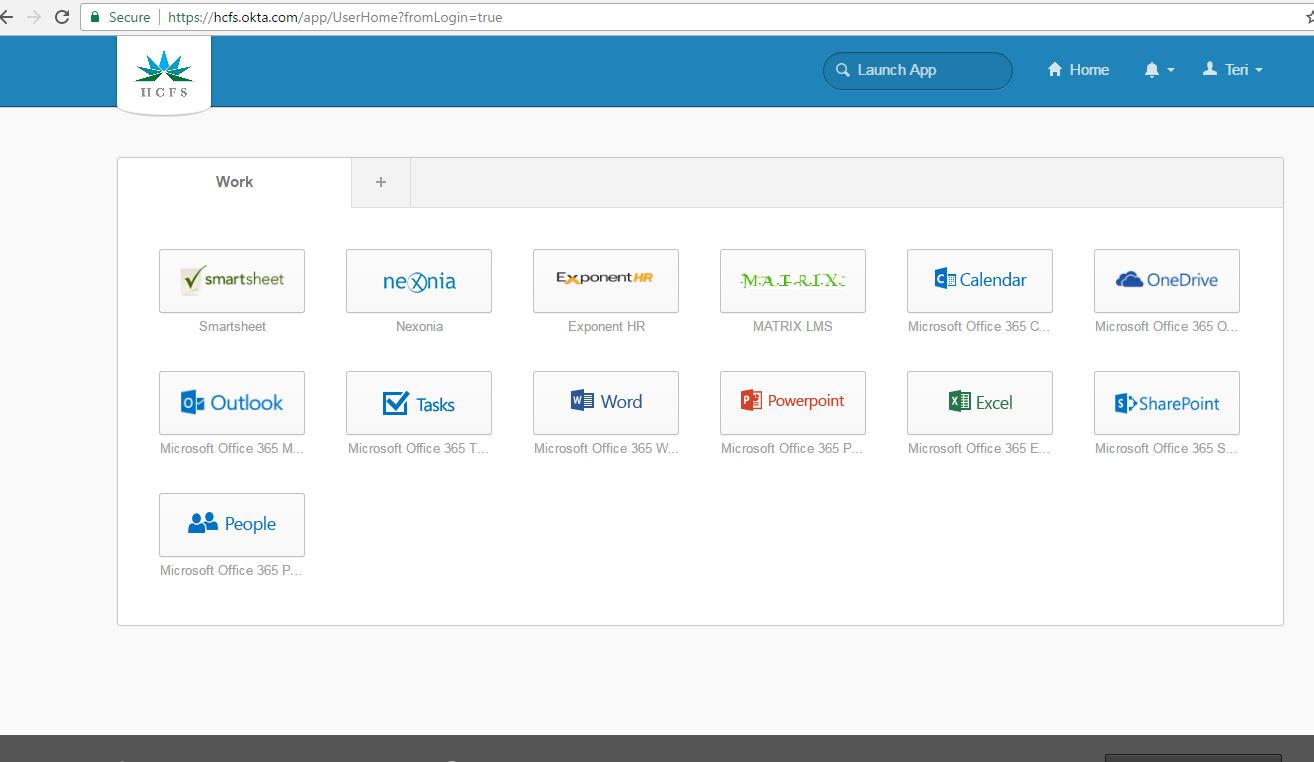Open Outlook mail app tile
The height and width of the screenshot is (762, 1314).
coord(232,403)
